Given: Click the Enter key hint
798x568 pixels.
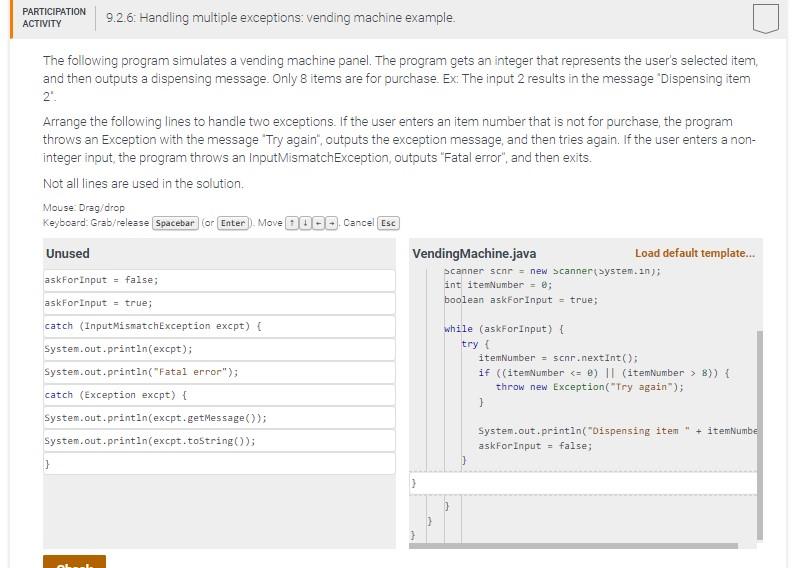Looking at the screenshot, I should pyautogui.click(x=233, y=223).
